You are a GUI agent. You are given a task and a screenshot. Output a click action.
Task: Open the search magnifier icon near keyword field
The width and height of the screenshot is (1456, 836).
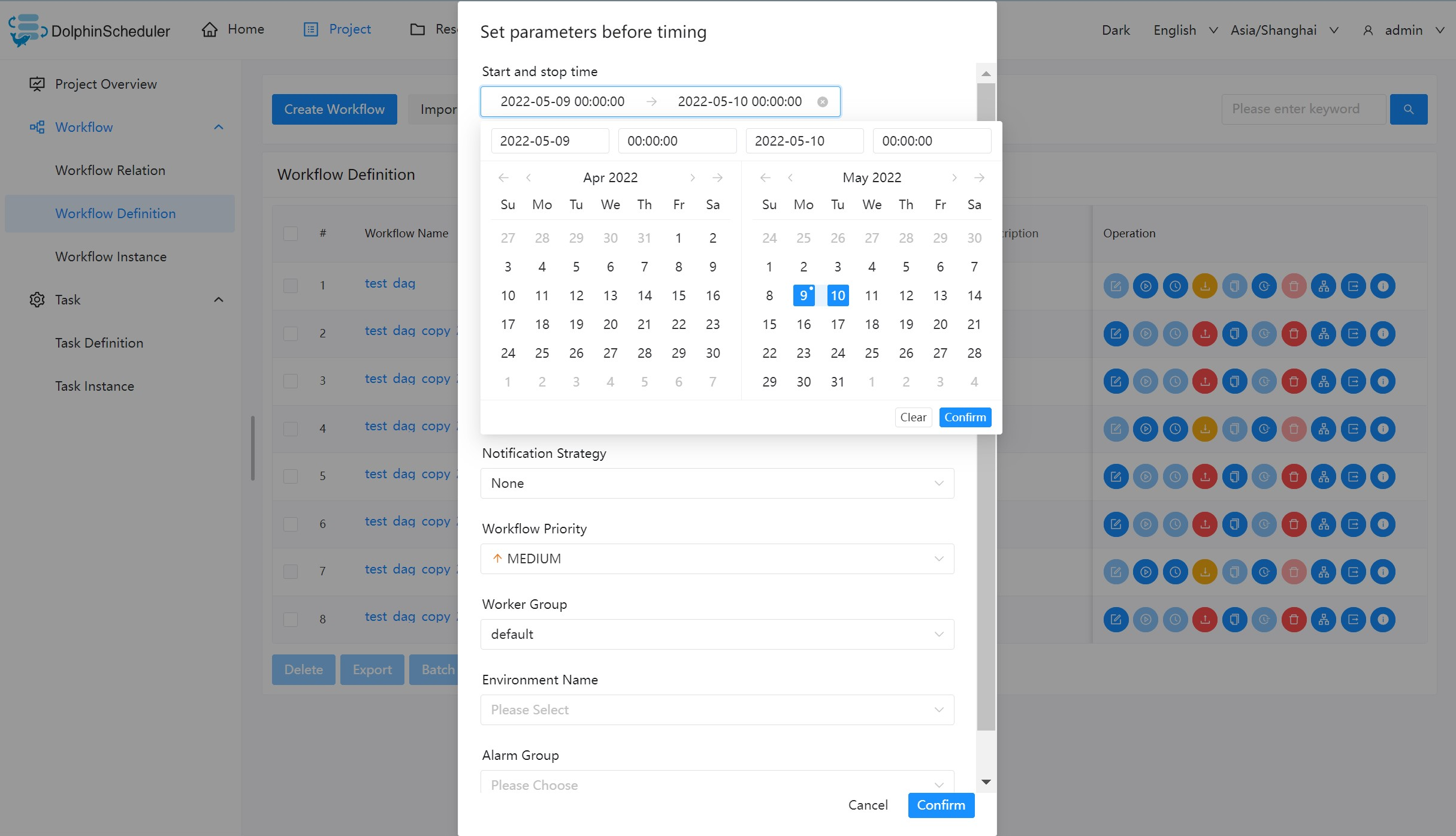click(1409, 109)
